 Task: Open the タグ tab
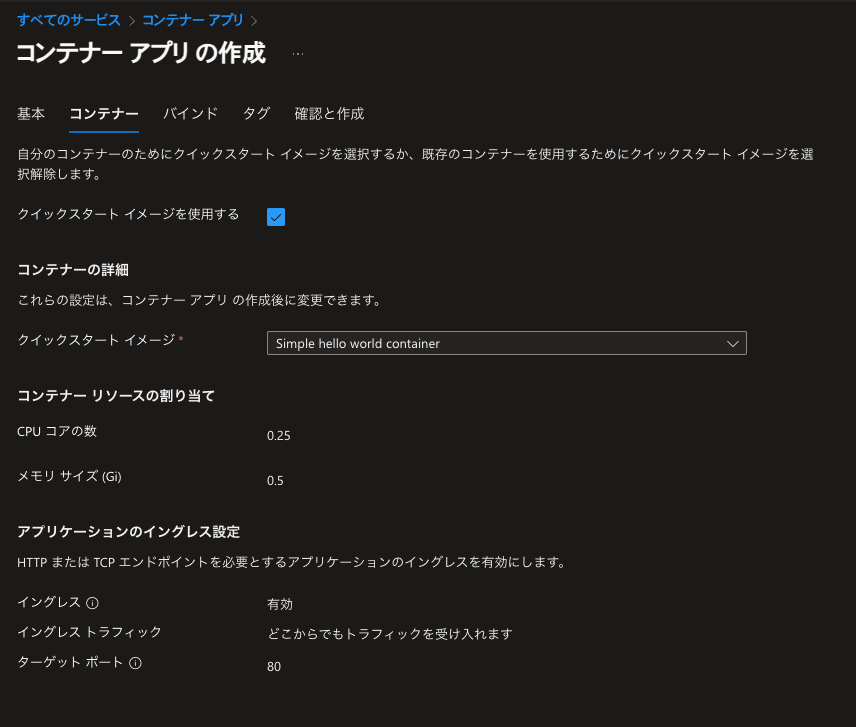(257, 114)
